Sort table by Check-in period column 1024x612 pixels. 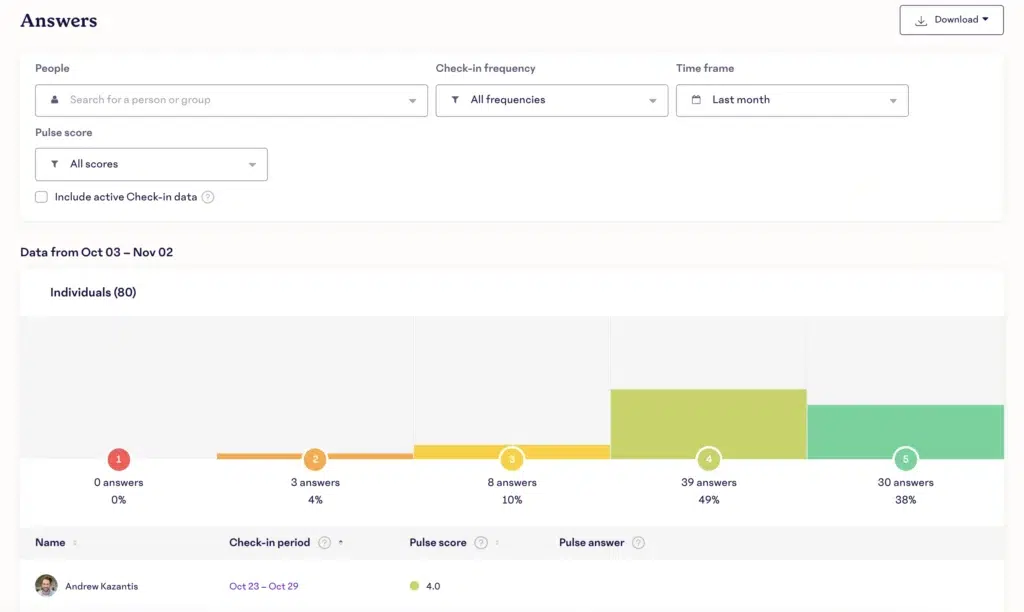(341, 543)
